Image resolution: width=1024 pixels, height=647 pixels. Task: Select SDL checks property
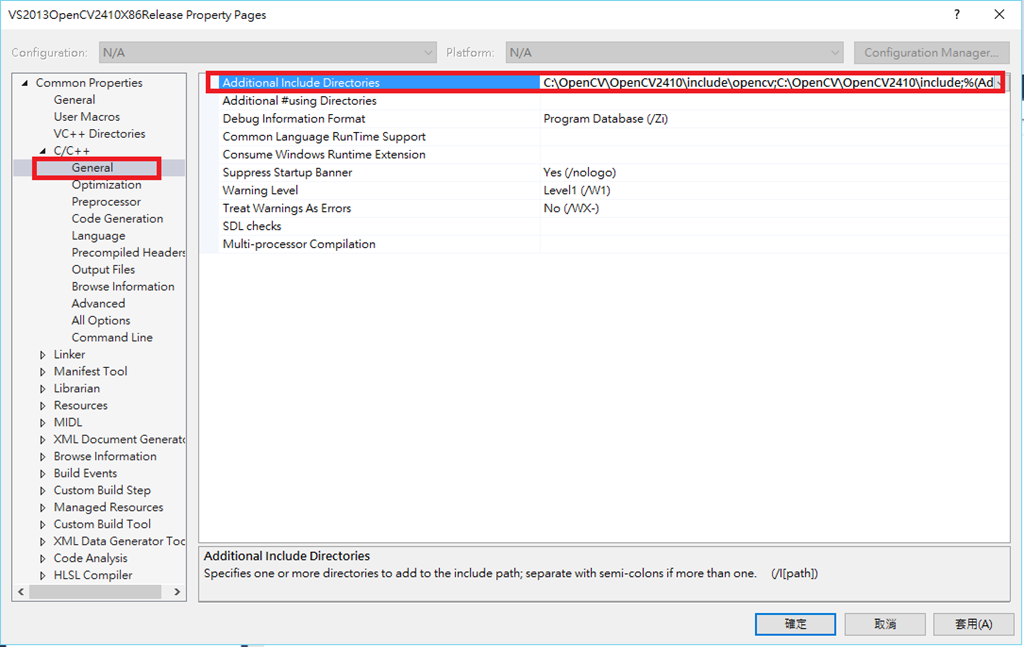pos(251,226)
